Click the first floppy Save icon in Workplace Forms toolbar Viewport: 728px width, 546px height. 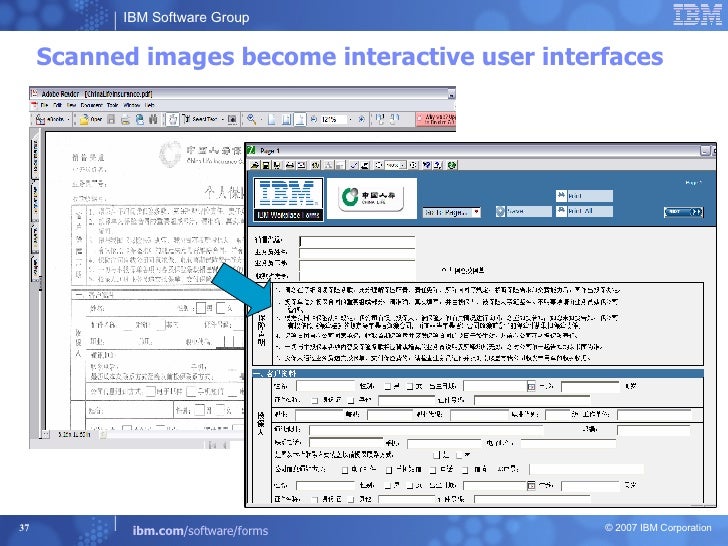click(x=266, y=165)
